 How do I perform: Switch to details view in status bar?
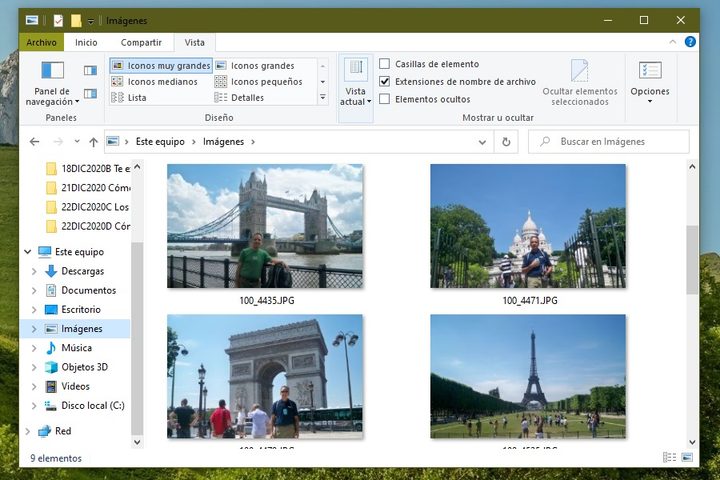tap(669, 457)
